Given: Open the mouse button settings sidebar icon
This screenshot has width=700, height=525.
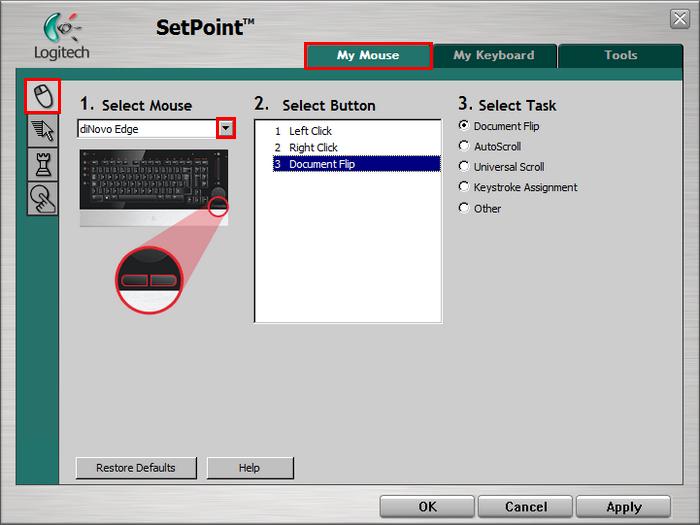Looking at the screenshot, I should point(43,96).
